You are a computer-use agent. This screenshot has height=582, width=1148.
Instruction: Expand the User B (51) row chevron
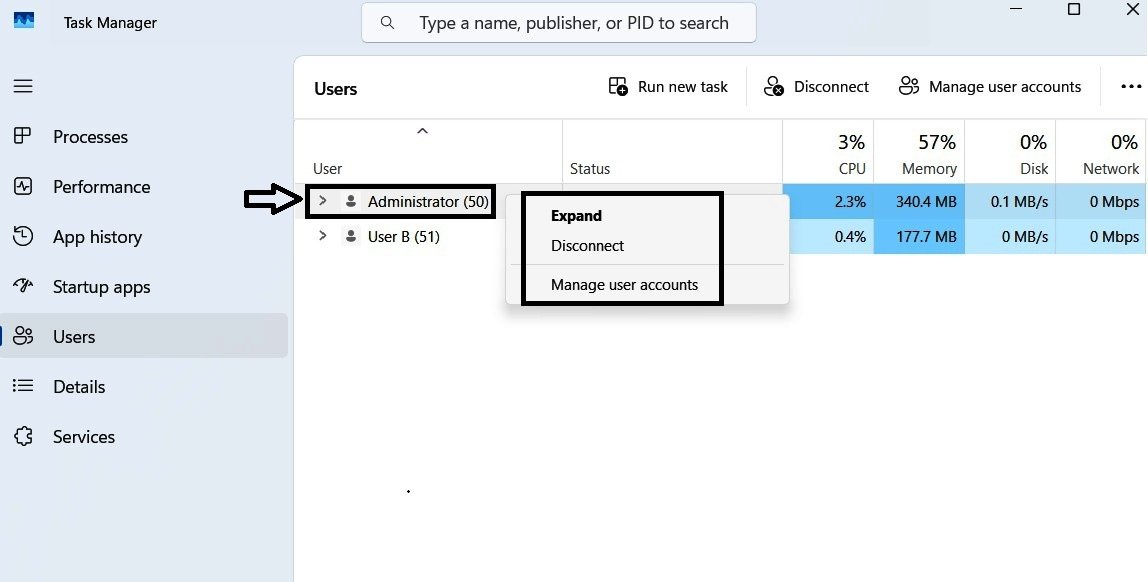pos(322,236)
